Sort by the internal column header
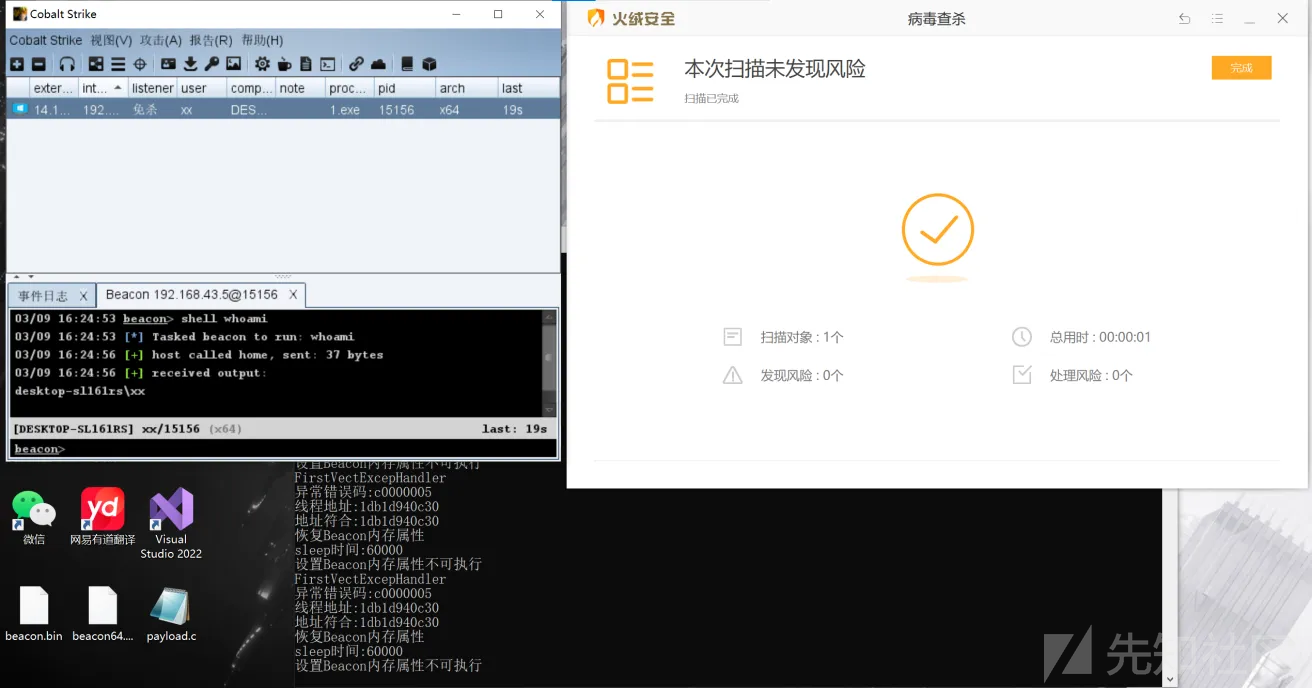 102,88
